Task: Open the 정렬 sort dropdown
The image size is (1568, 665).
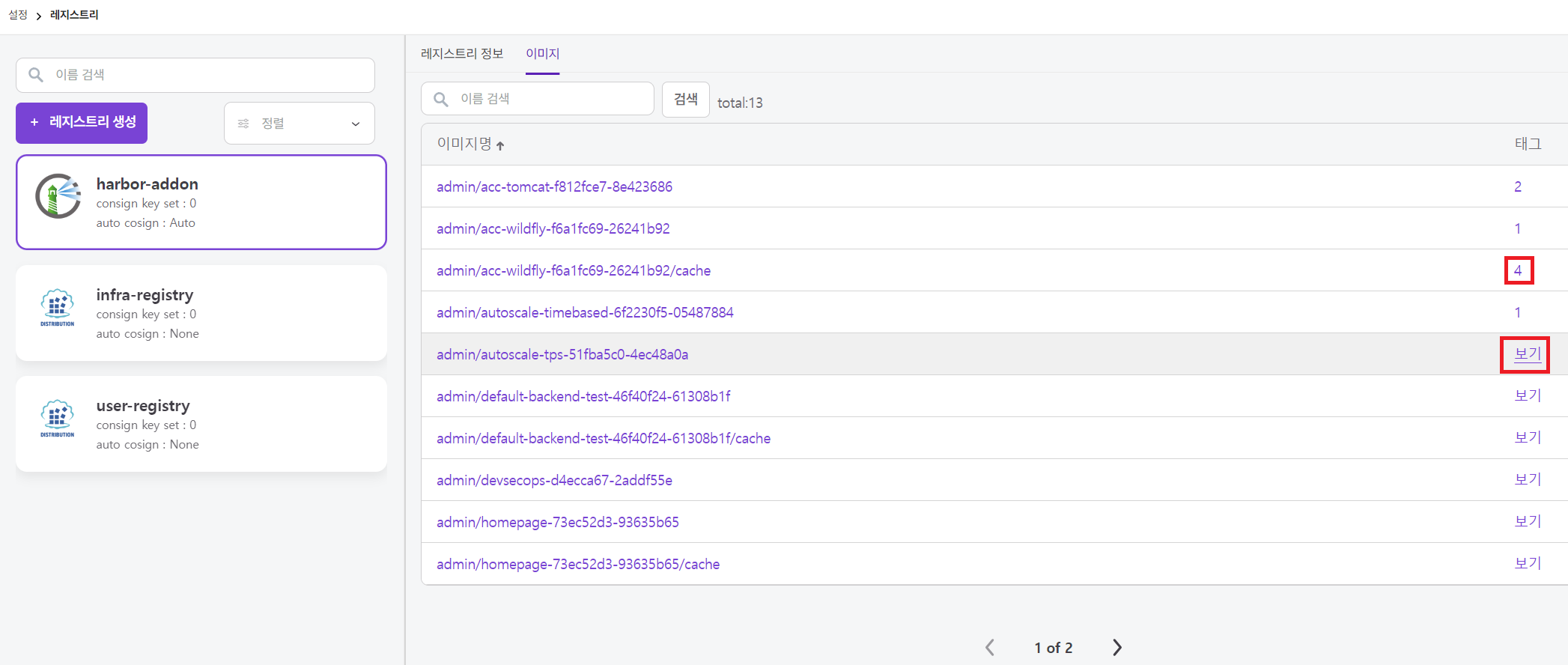Action: (300, 123)
